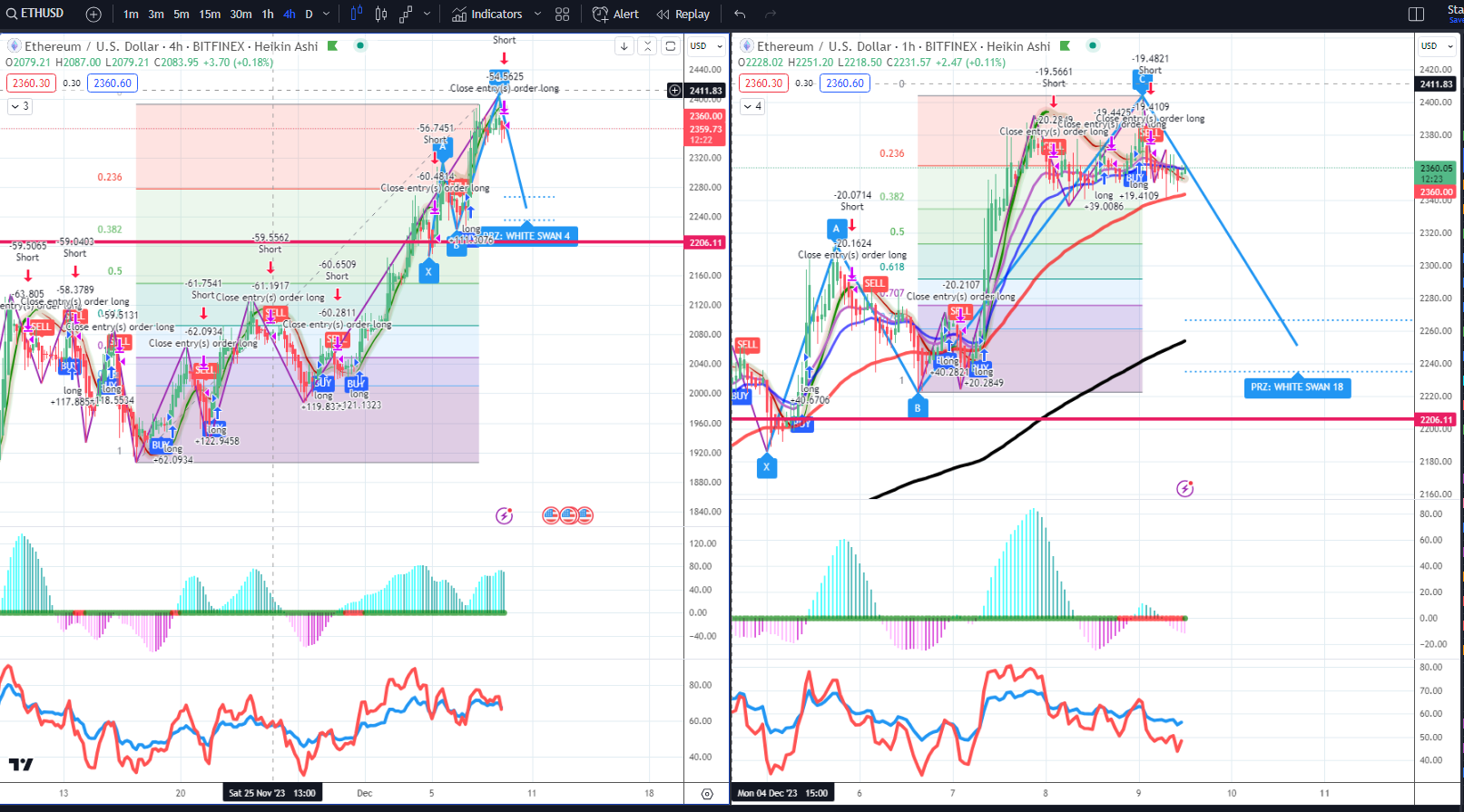Click the 0.618 Fibonacci level on 1h chart
The image size is (1464, 812).
[891, 267]
